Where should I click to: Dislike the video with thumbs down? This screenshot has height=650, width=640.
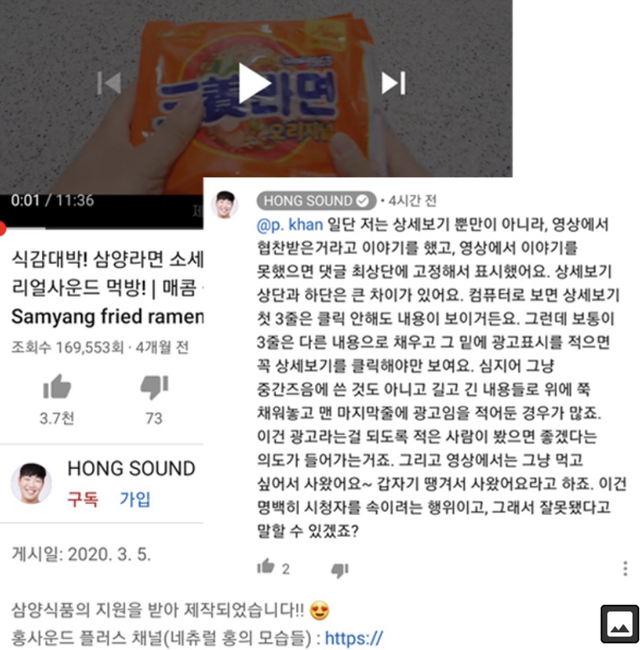[x=154, y=387]
